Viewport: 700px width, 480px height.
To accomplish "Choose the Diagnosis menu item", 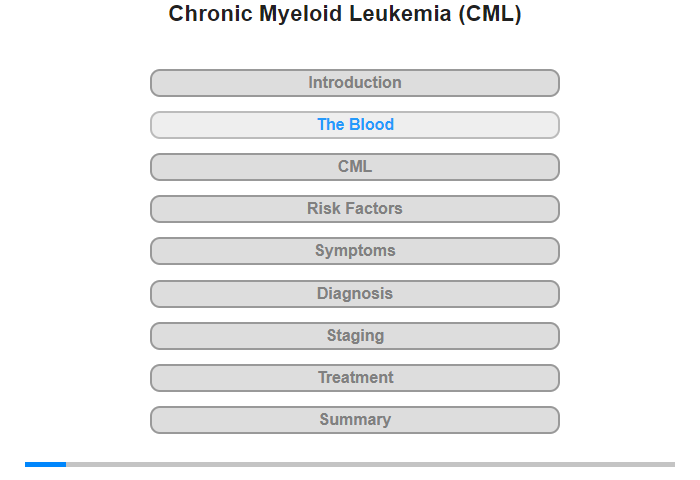I will tap(355, 294).
